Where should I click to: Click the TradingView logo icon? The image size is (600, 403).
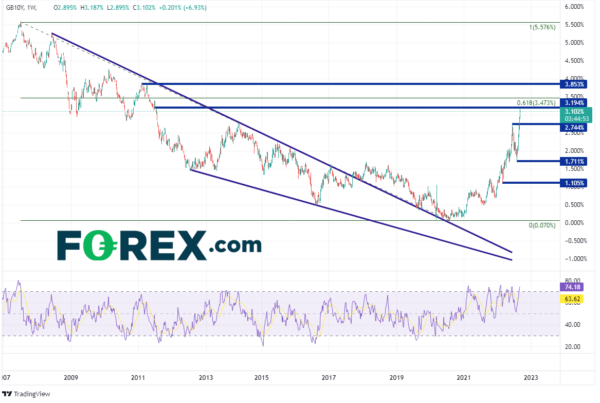pyautogui.click(x=10, y=392)
